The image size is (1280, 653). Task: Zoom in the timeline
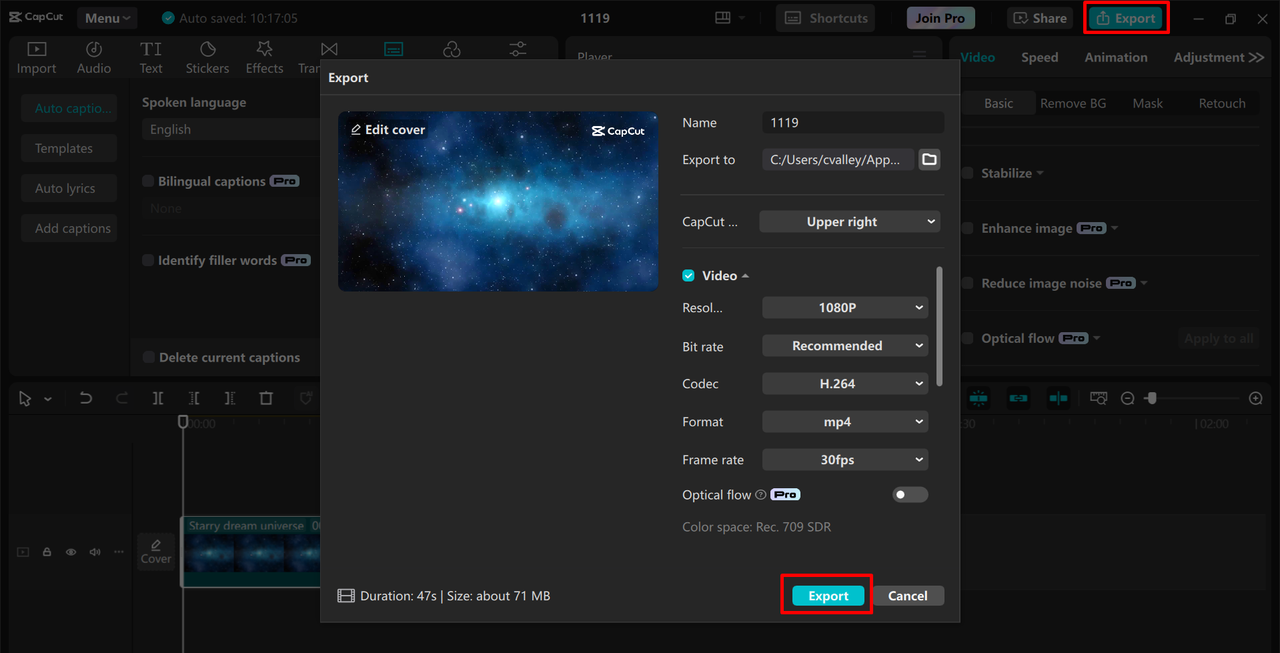[x=1256, y=398]
